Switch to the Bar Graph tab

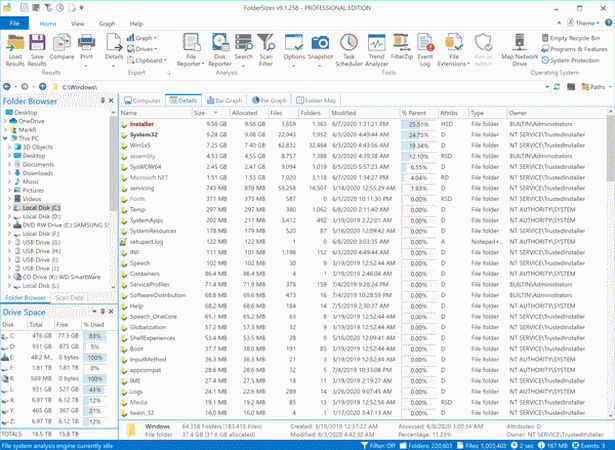pyautogui.click(x=224, y=100)
